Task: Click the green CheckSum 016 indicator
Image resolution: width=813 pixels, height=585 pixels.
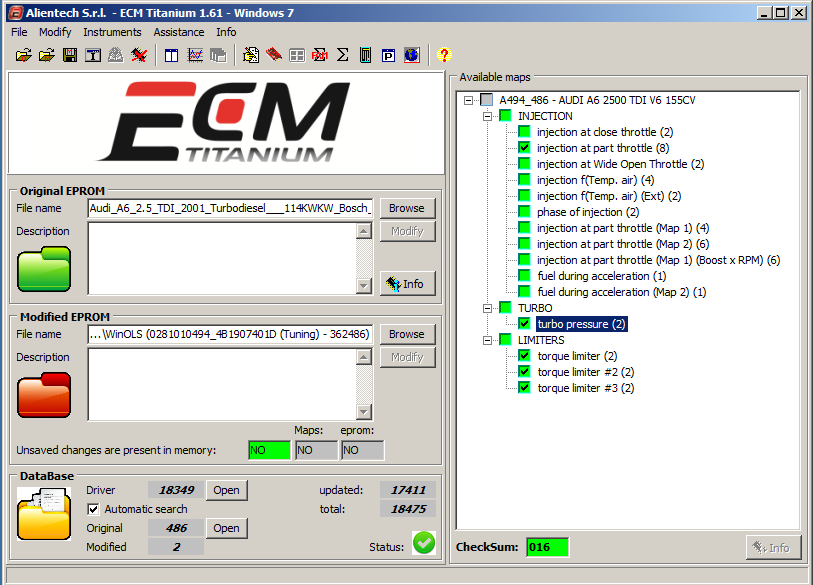Action: (x=548, y=547)
